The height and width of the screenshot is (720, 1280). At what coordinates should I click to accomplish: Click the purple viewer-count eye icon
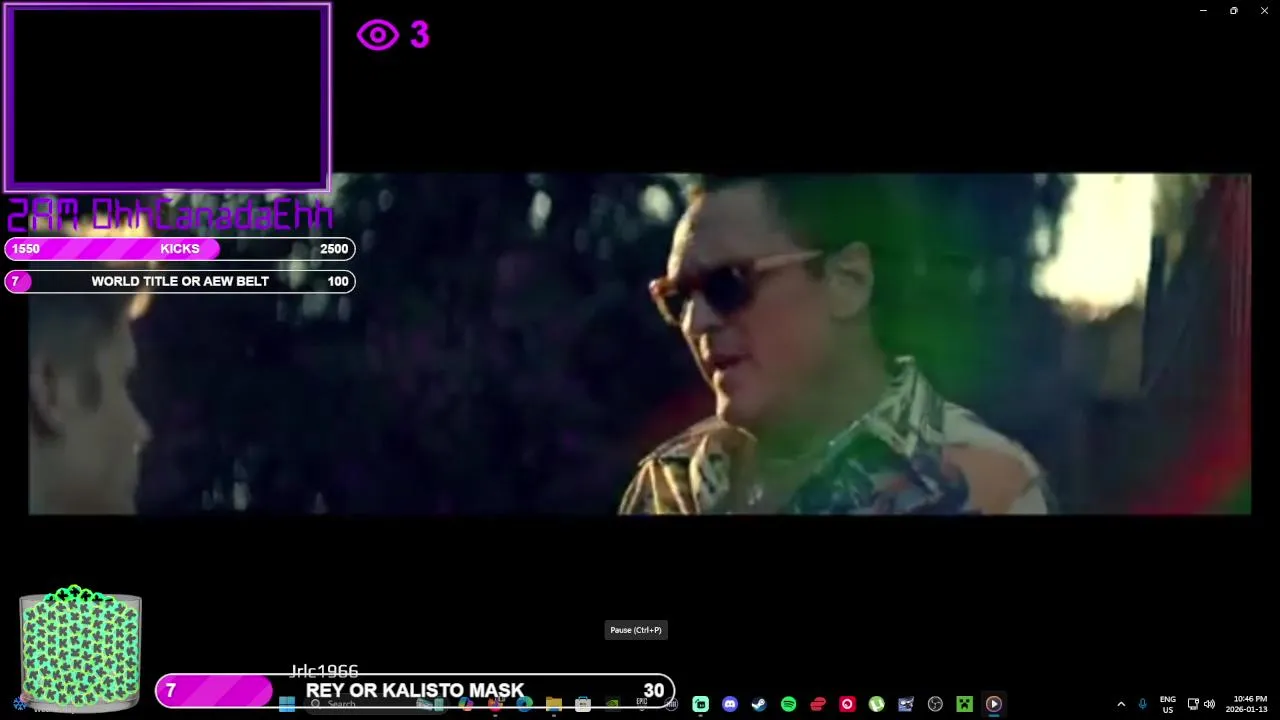378,36
